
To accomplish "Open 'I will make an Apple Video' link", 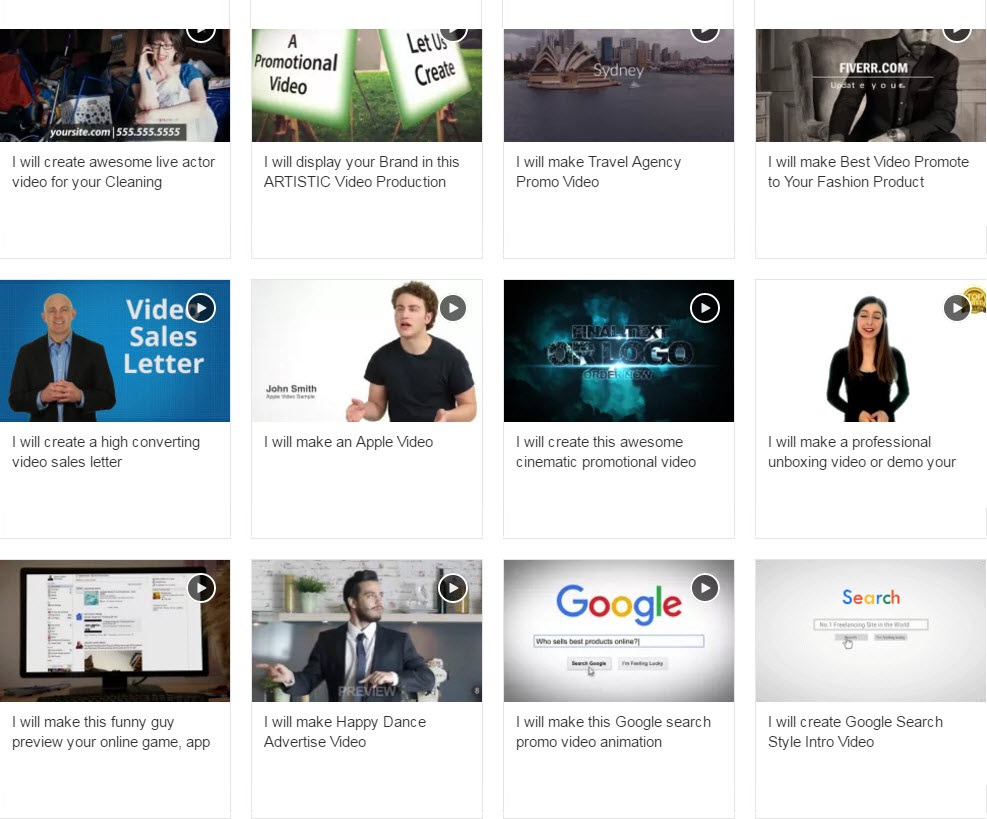I will (x=348, y=442).
